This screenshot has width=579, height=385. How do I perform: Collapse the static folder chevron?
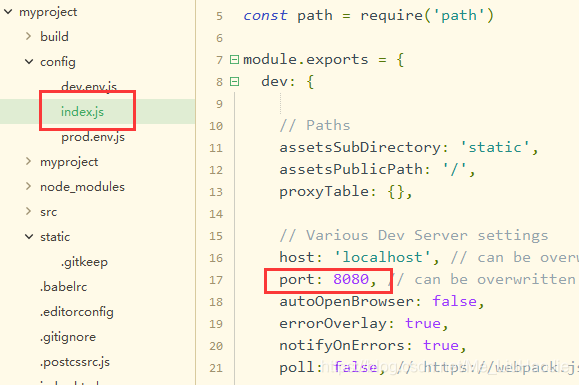(29, 236)
